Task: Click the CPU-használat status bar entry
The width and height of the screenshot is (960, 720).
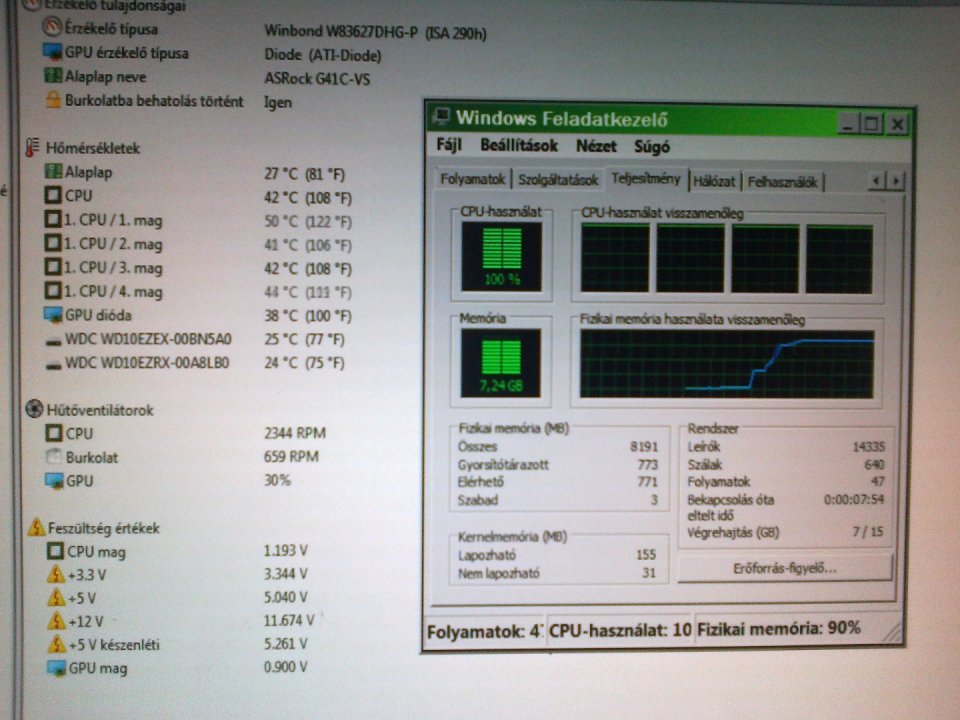Action: [x=620, y=630]
